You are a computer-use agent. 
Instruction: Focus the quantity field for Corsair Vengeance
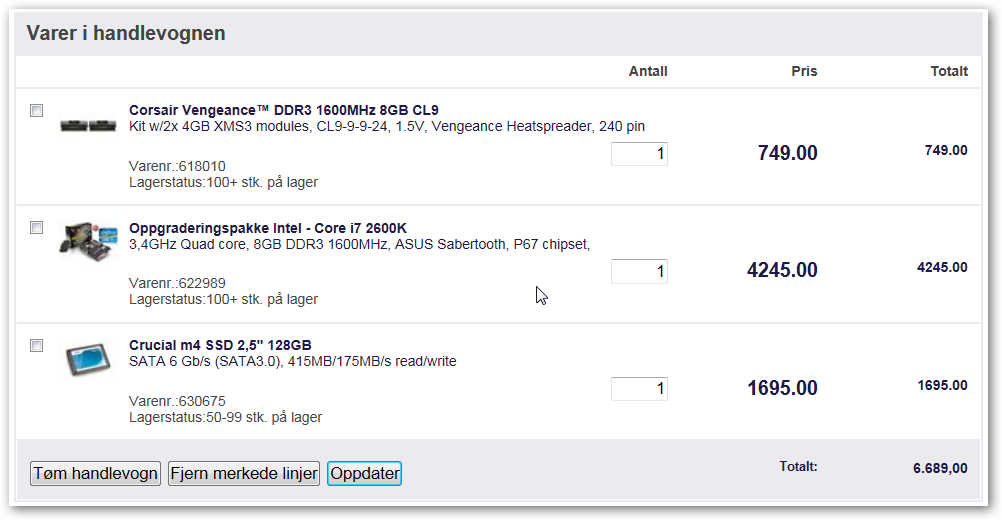639,154
